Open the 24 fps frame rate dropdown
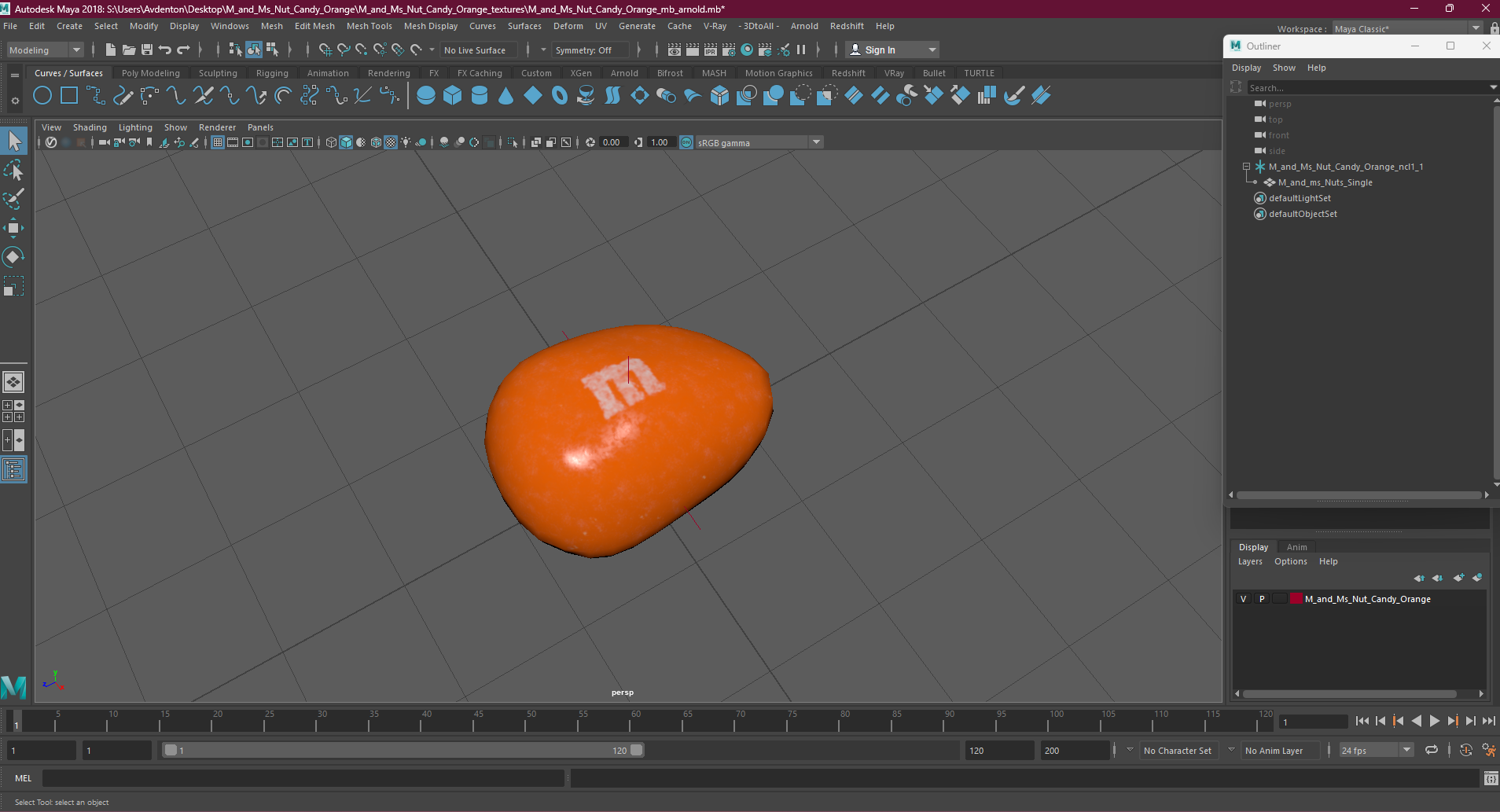Screen dimensions: 1500x812 [1377, 751]
